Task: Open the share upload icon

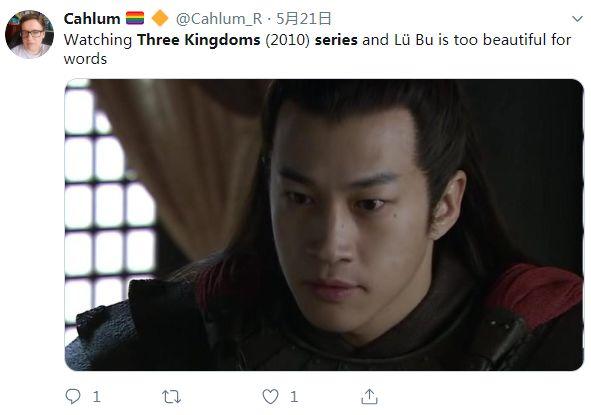Action: (x=369, y=396)
